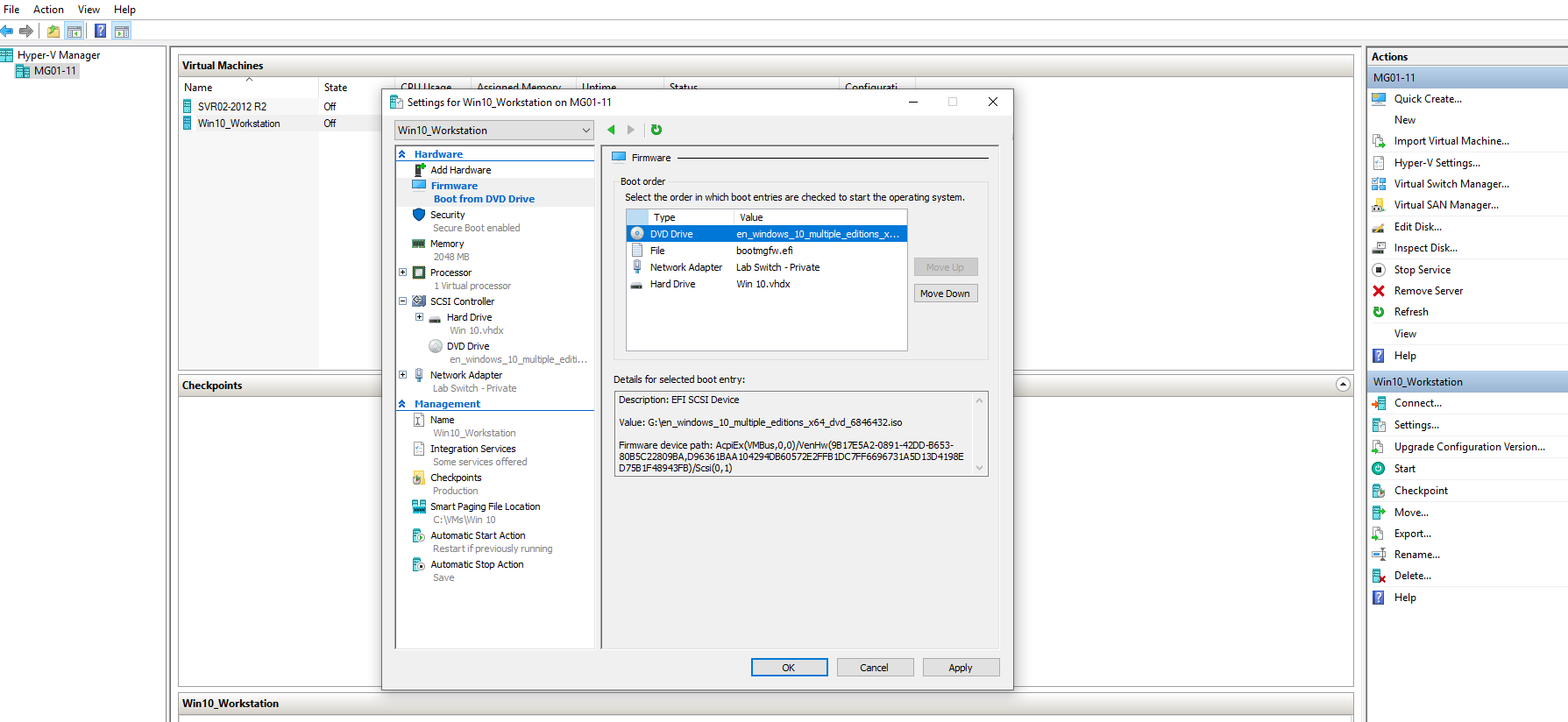Screen dimensions: 1568x722
Task: Click the Move Down button
Action: click(945, 294)
